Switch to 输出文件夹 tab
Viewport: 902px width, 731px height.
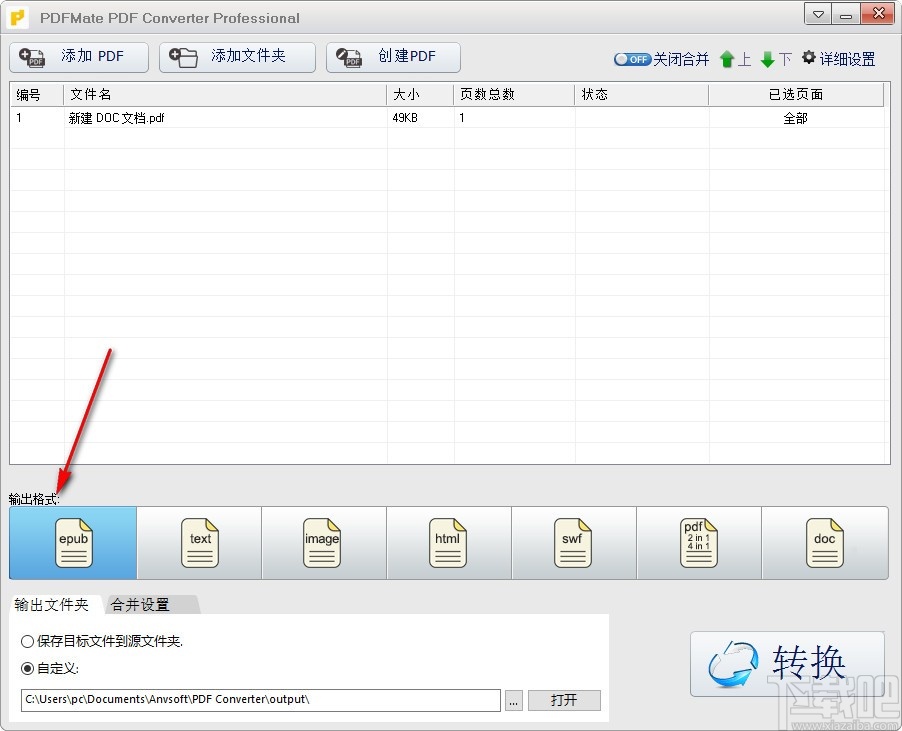[x=55, y=604]
